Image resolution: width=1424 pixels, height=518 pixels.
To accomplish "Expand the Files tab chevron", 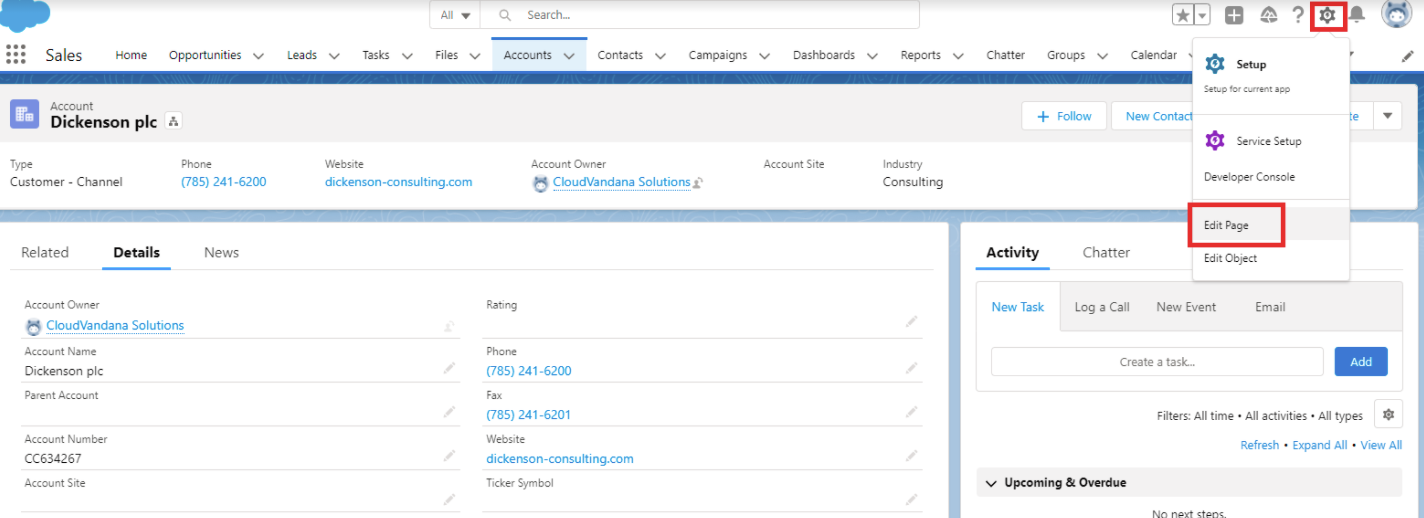I will pos(475,56).
